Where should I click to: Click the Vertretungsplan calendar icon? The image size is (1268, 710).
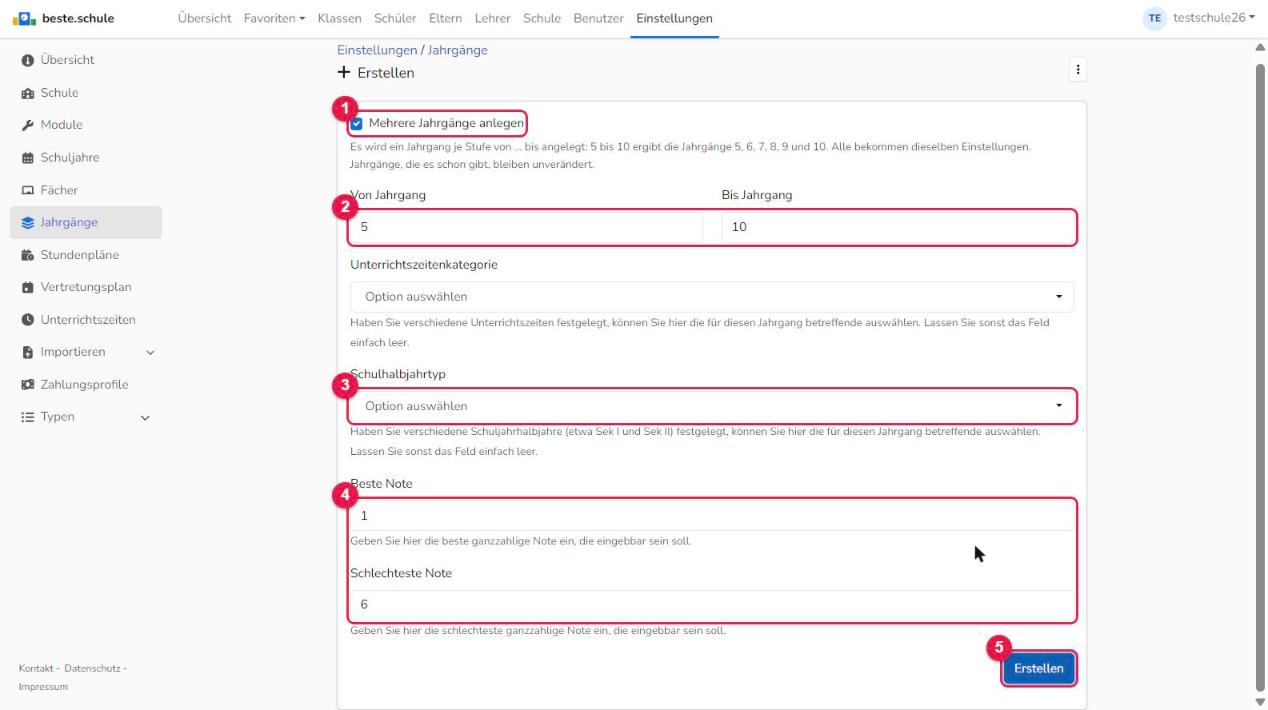point(26,287)
